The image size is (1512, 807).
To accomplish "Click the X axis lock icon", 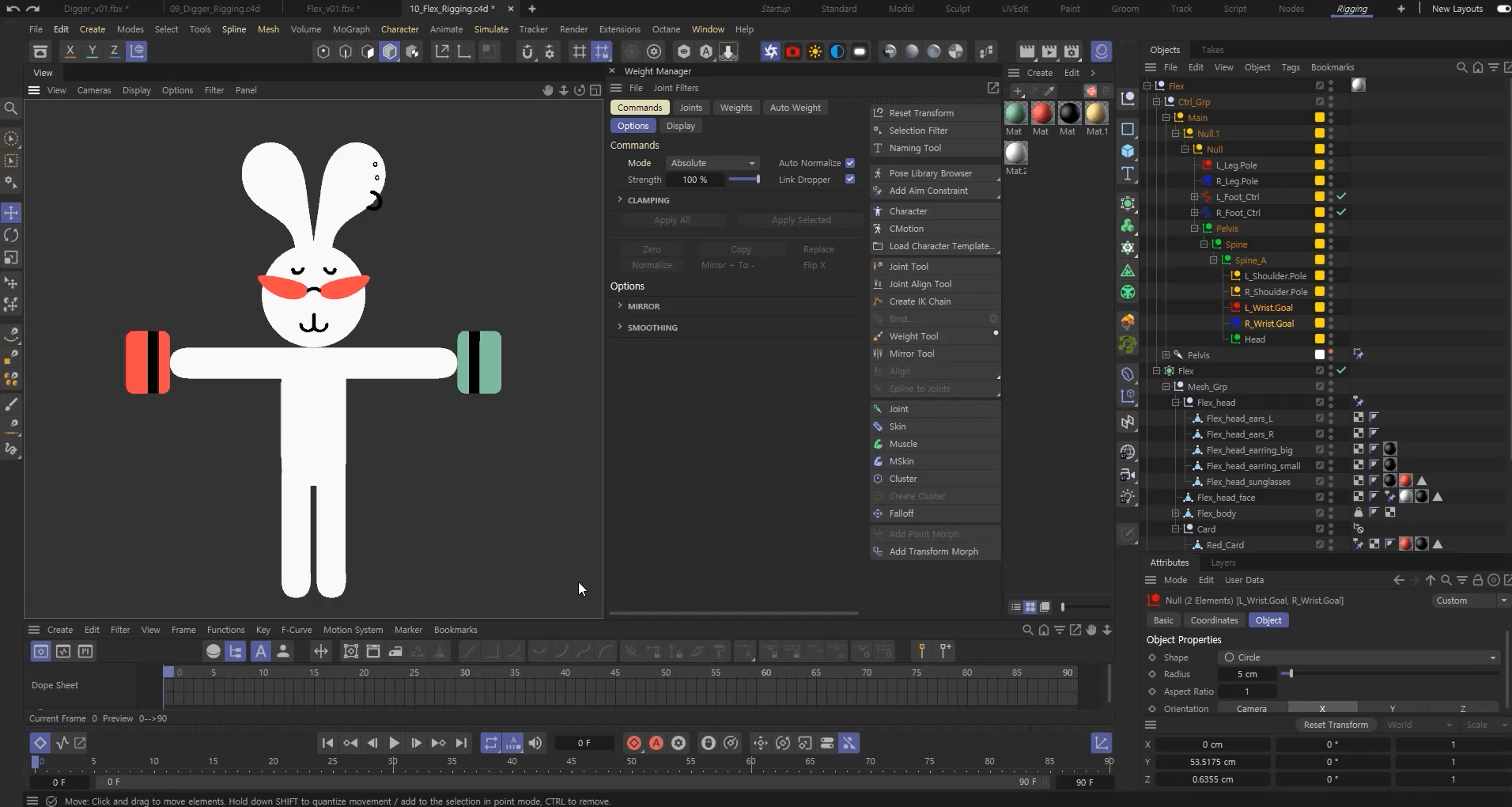I will [70, 51].
